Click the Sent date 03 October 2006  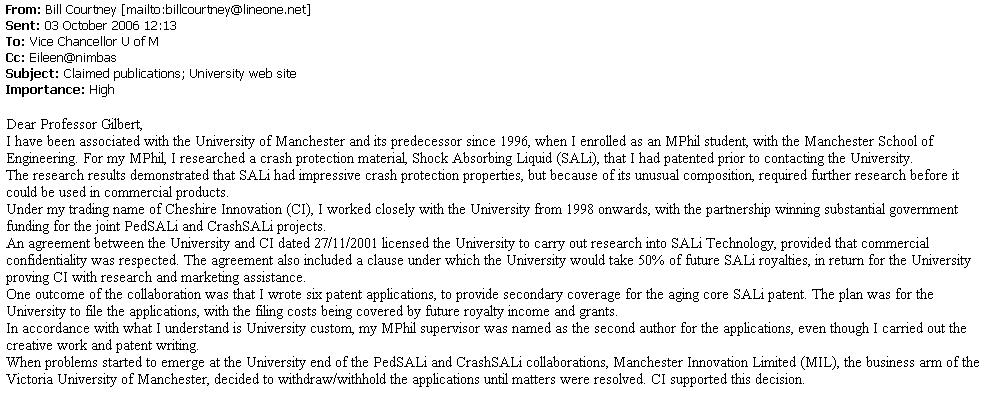tap(91, 26)
